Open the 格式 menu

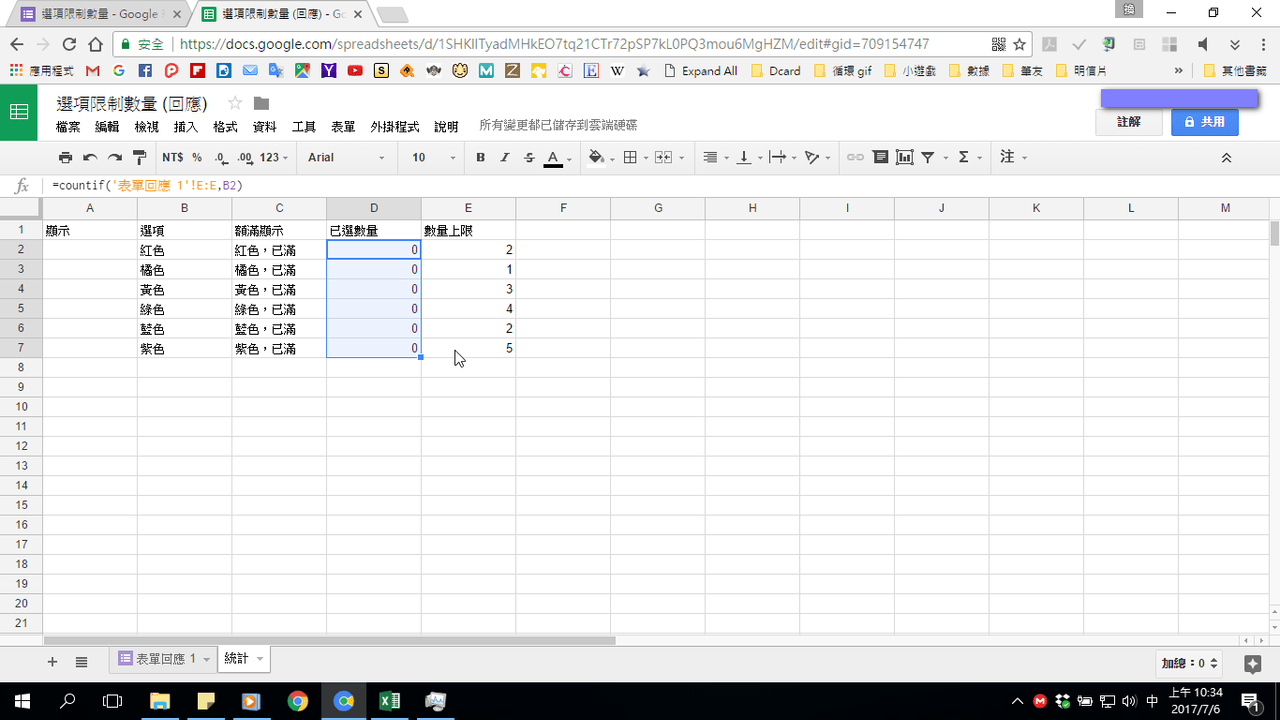pyautogui.click(x=225, y=127)
